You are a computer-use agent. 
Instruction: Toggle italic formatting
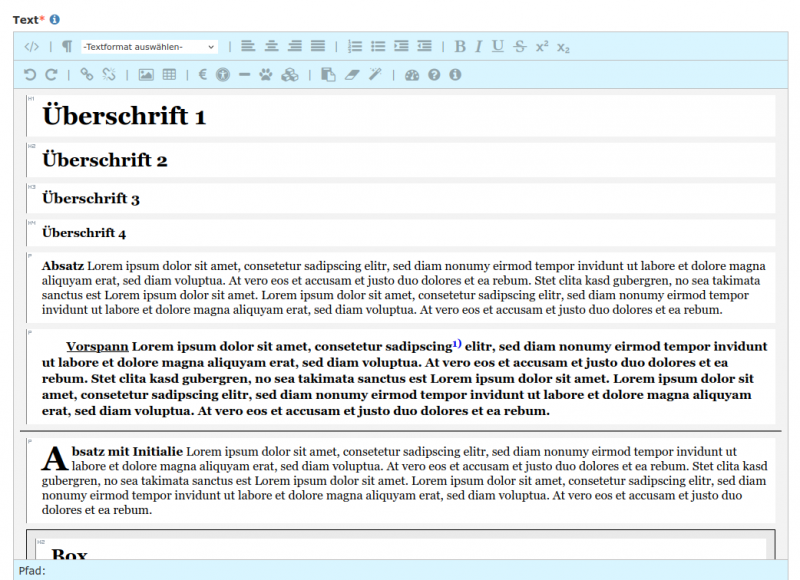click(479, 46)
